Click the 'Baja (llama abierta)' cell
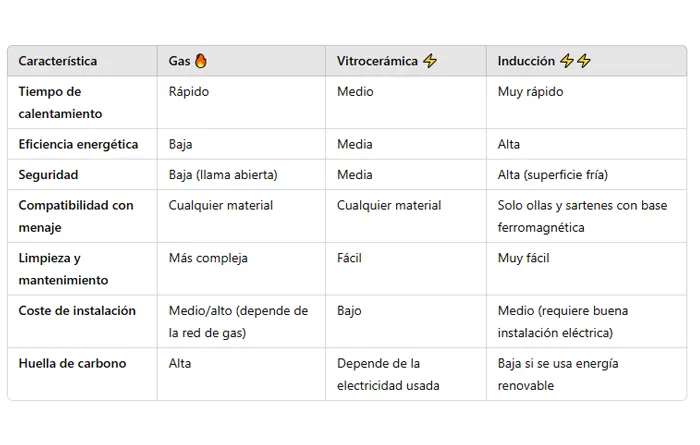Image resolution: width=700 pixels, height=445 pixels. point(223,175)
